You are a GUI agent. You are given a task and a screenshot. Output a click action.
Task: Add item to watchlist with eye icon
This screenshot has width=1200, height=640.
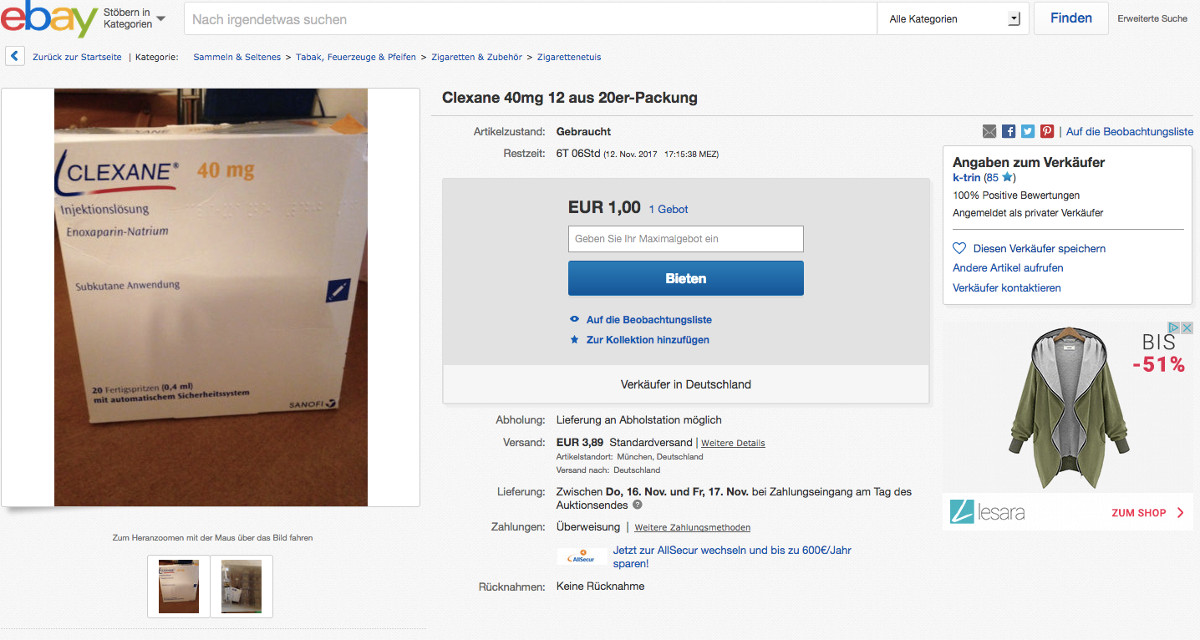[574, 319]
